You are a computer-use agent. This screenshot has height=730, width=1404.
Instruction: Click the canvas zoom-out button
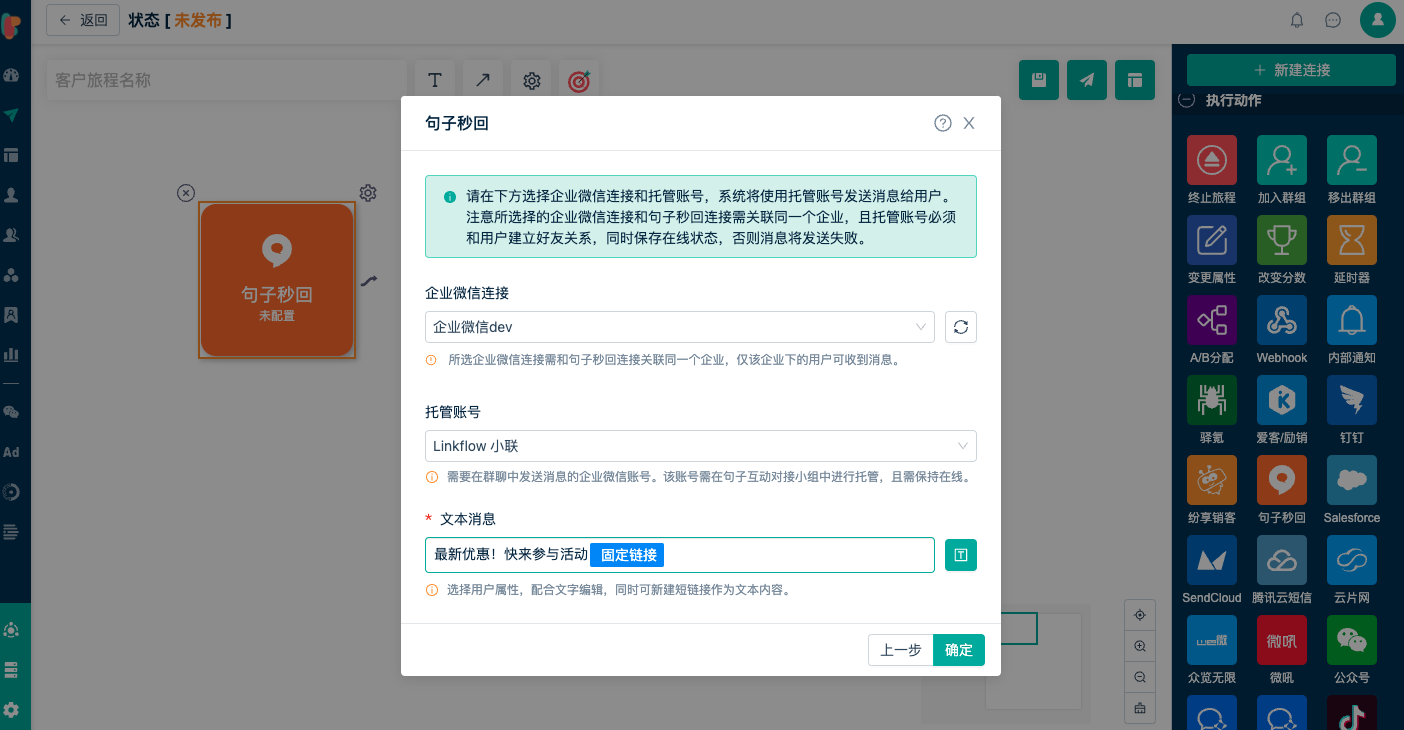[1139, 677]
